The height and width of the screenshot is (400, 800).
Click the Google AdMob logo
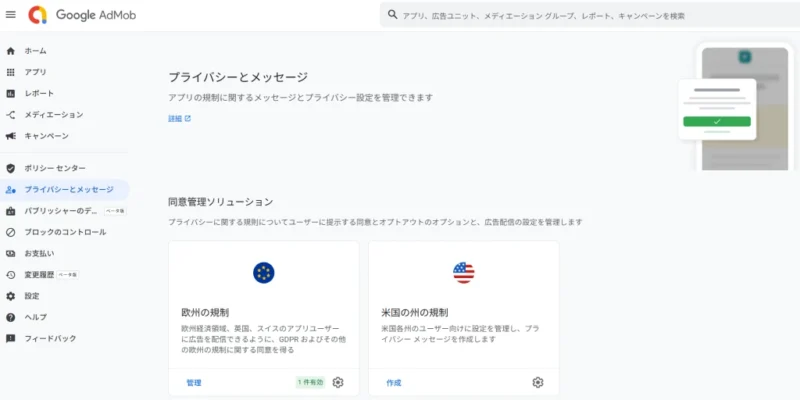pos(37,15)
